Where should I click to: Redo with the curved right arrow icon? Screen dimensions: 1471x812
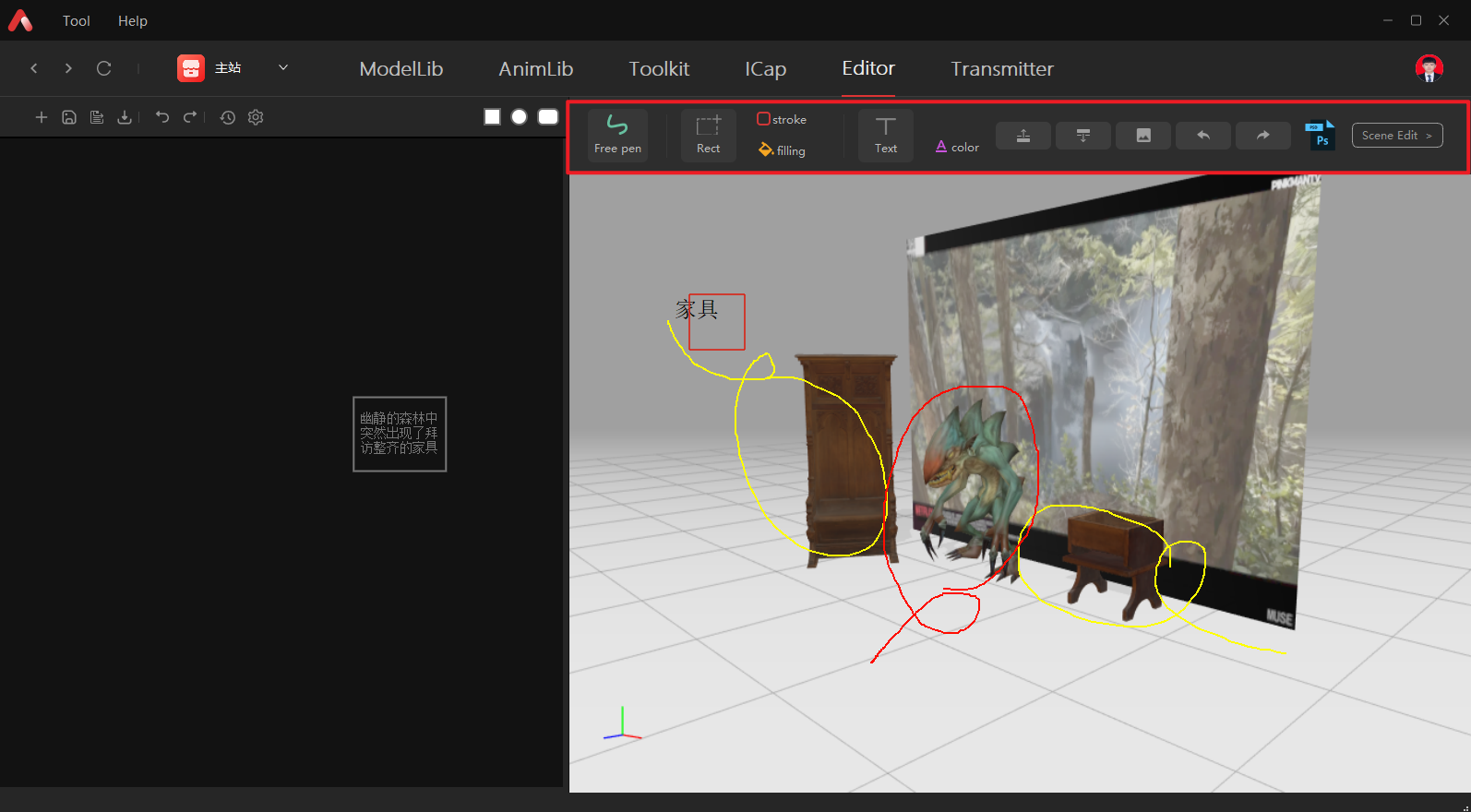pyautogui.click(x=190, y=117)
